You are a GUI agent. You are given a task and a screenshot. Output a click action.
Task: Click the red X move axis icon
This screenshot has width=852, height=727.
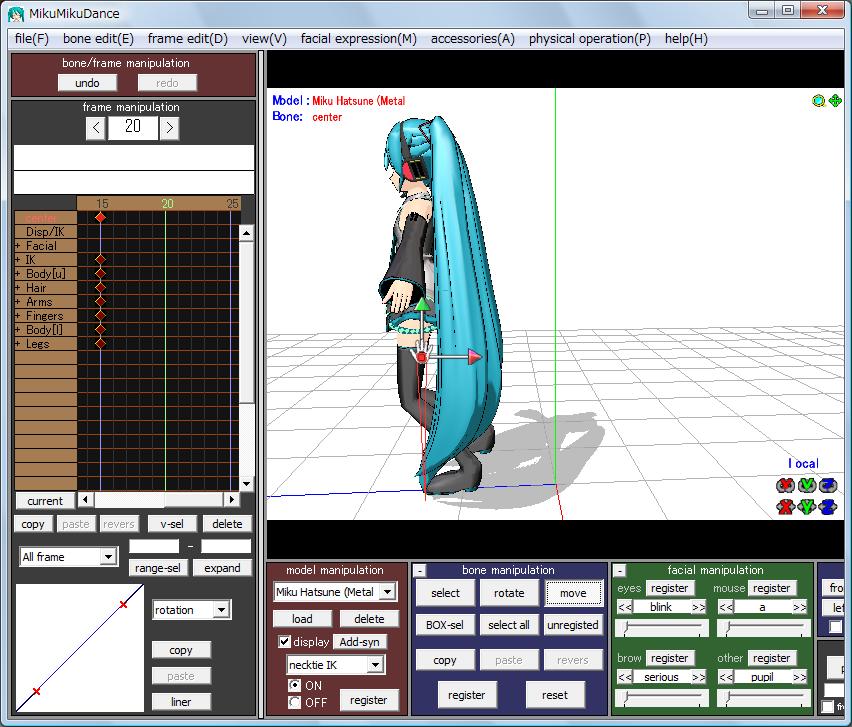[x=785, y=507]
